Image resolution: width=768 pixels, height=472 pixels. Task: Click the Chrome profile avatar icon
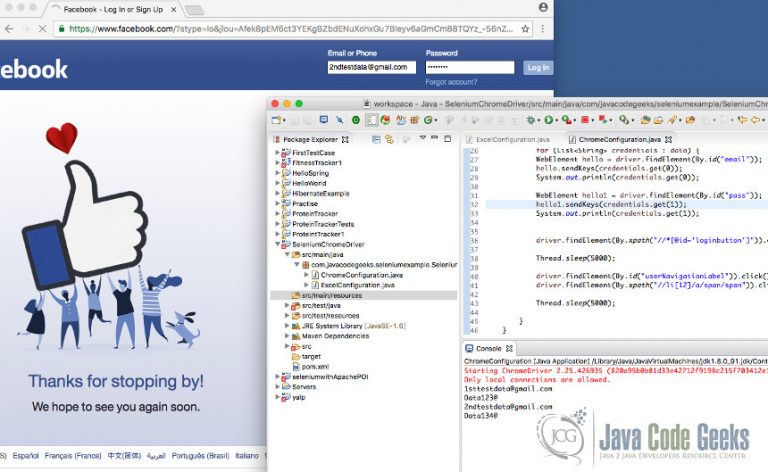click(x=543, y=7)
